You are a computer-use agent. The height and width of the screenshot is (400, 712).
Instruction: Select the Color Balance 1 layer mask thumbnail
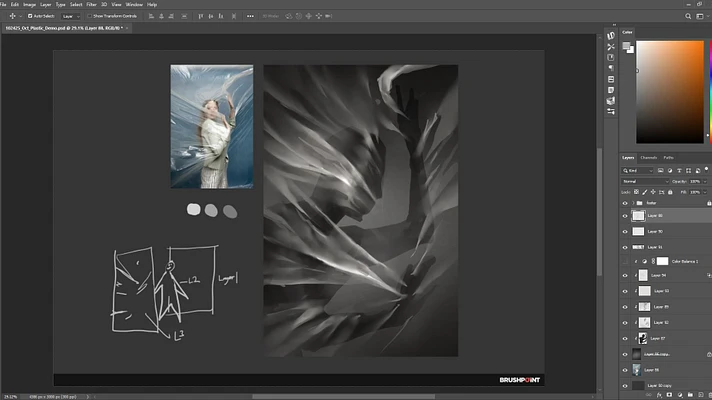(663, 261)
